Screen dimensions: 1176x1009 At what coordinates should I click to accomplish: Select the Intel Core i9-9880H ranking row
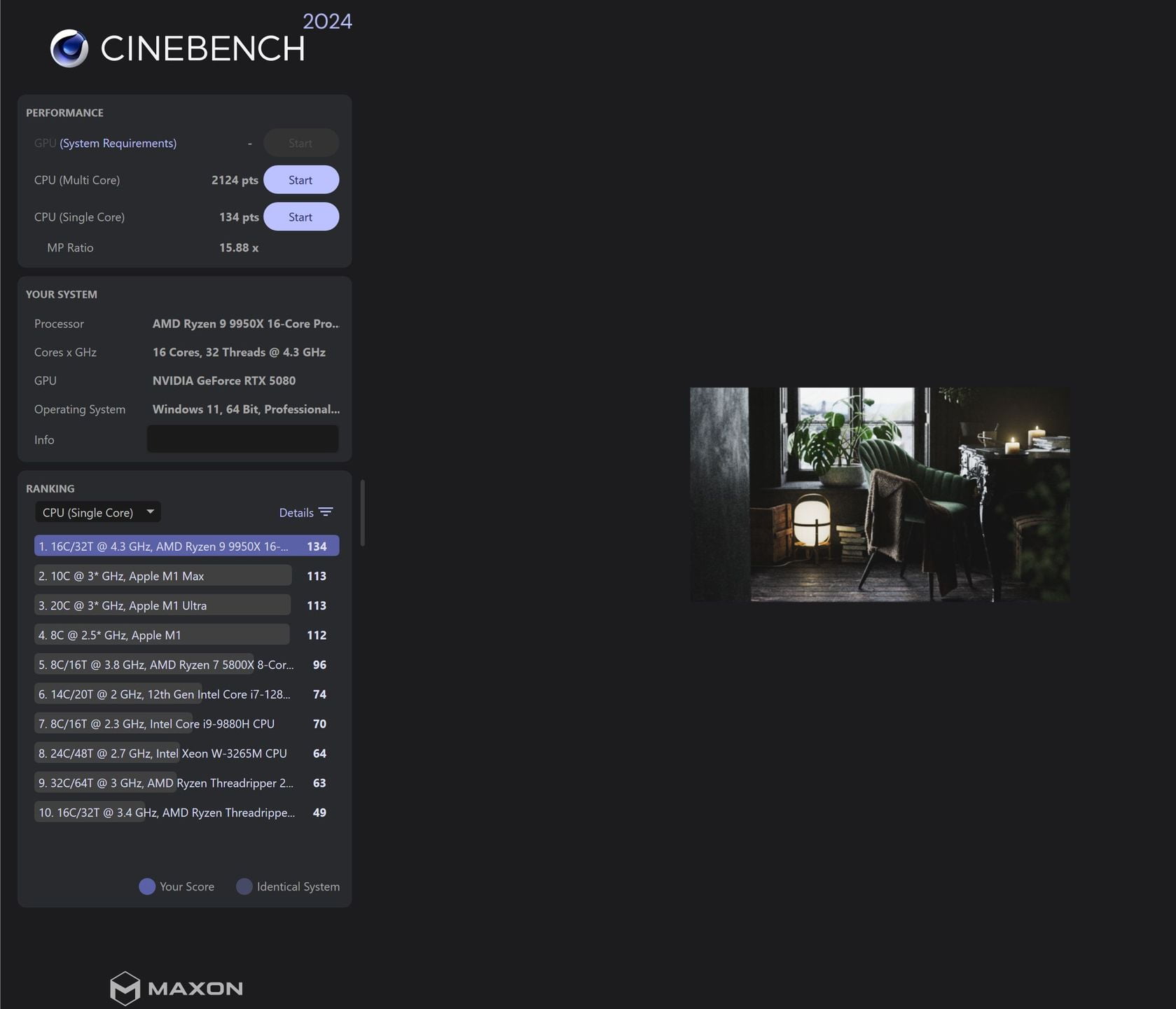pyautogui.click(x=186, y=724)
